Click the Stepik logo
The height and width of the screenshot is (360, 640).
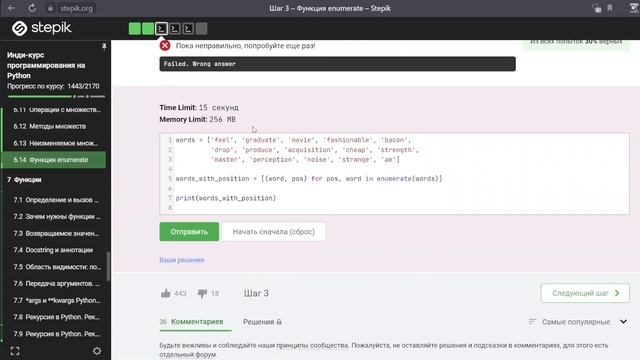point(41,28)
